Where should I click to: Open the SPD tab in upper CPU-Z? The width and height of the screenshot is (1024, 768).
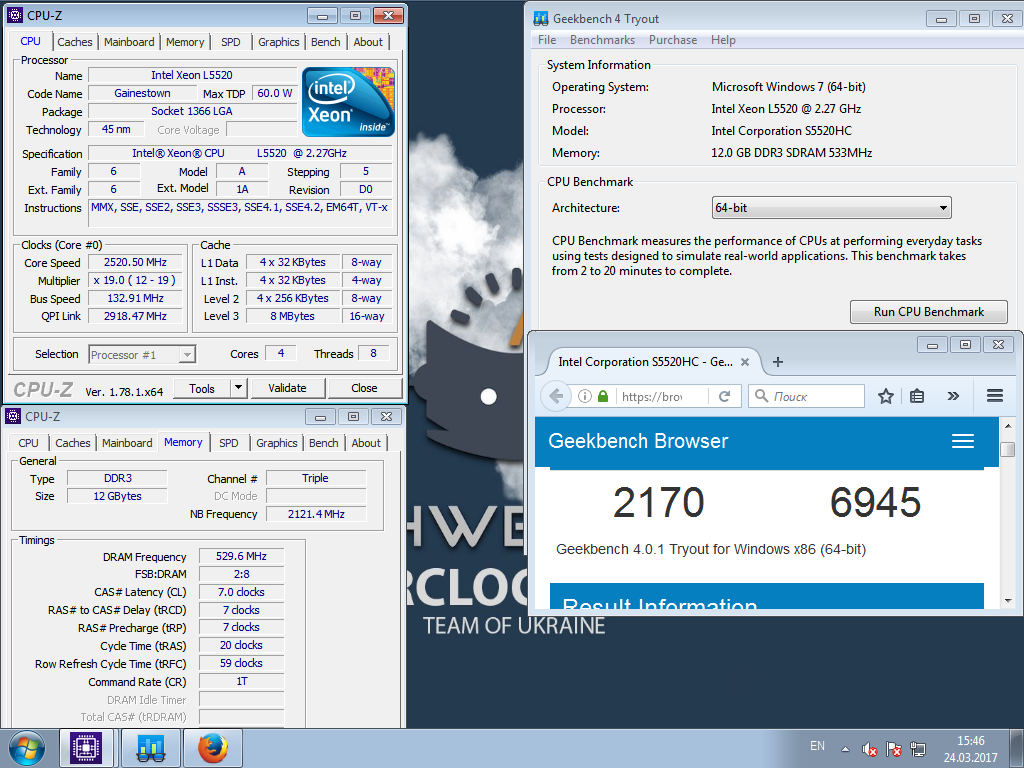click(231, 42)
